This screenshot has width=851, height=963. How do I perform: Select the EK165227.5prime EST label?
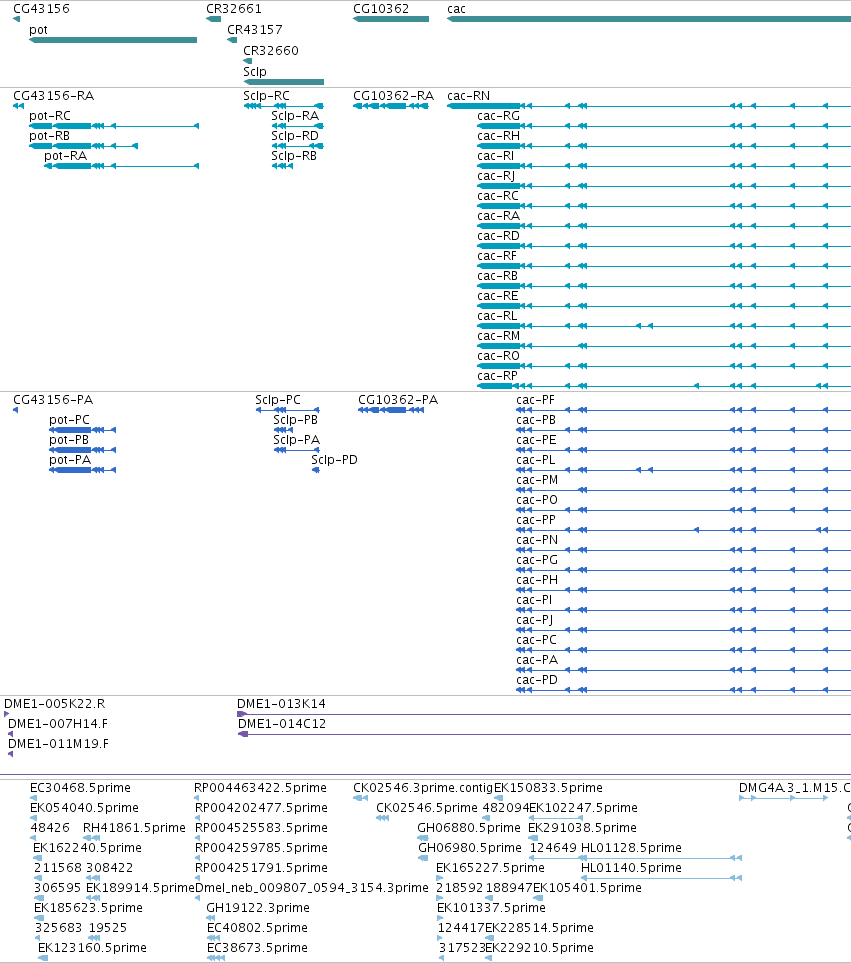point(490,868)
